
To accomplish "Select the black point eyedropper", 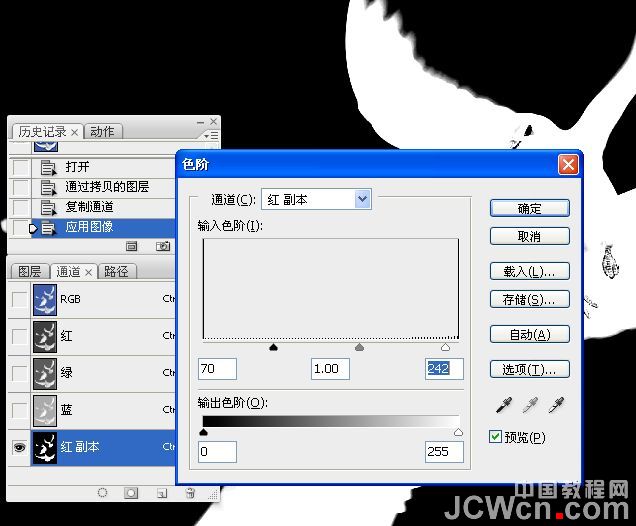I will pyautogui.click(x=504, y=405).
